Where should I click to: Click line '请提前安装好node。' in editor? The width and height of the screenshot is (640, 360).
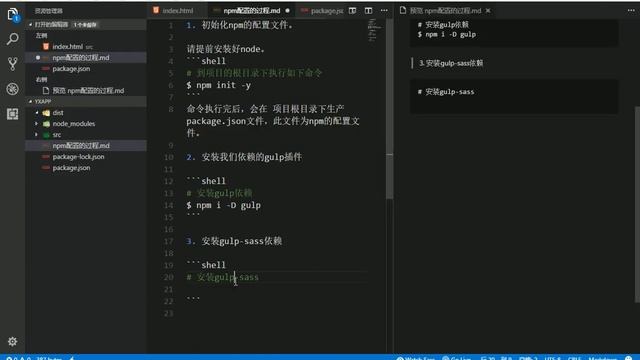click(226, 49)
